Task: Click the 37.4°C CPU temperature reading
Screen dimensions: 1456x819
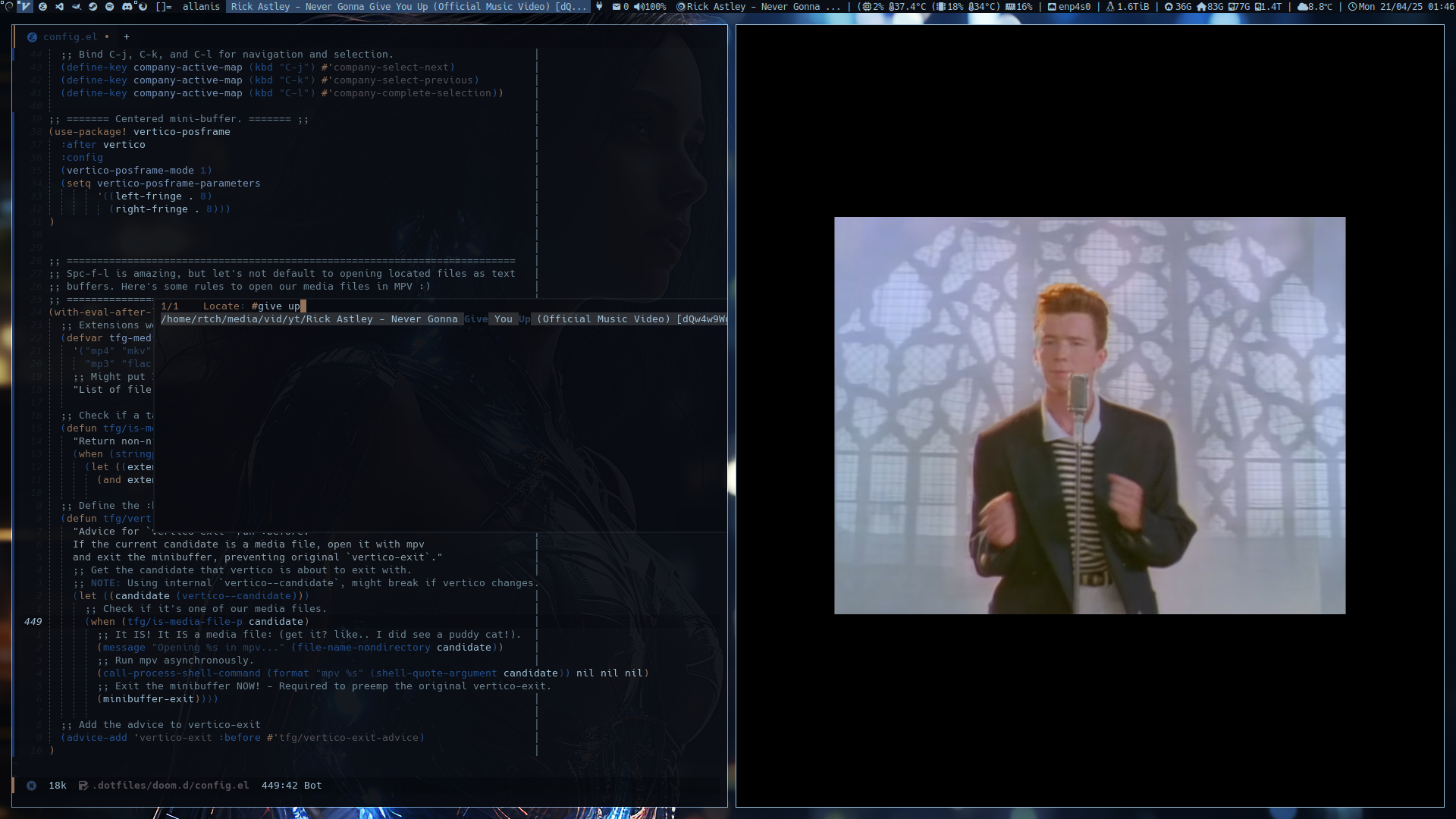Action: [x=908, y=7]
